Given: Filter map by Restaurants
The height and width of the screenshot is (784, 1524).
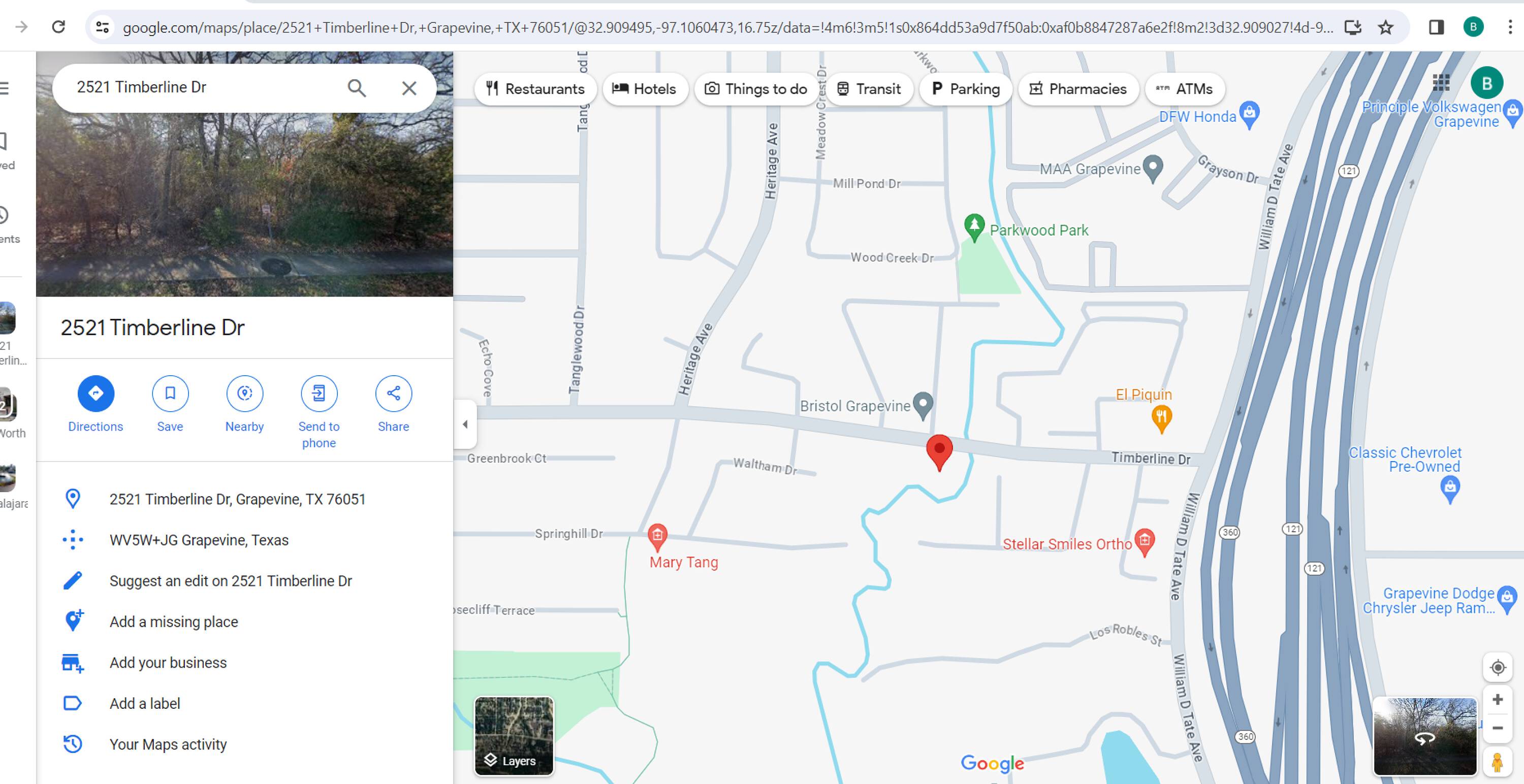Looking at the screenshot, I should (535, 89).
